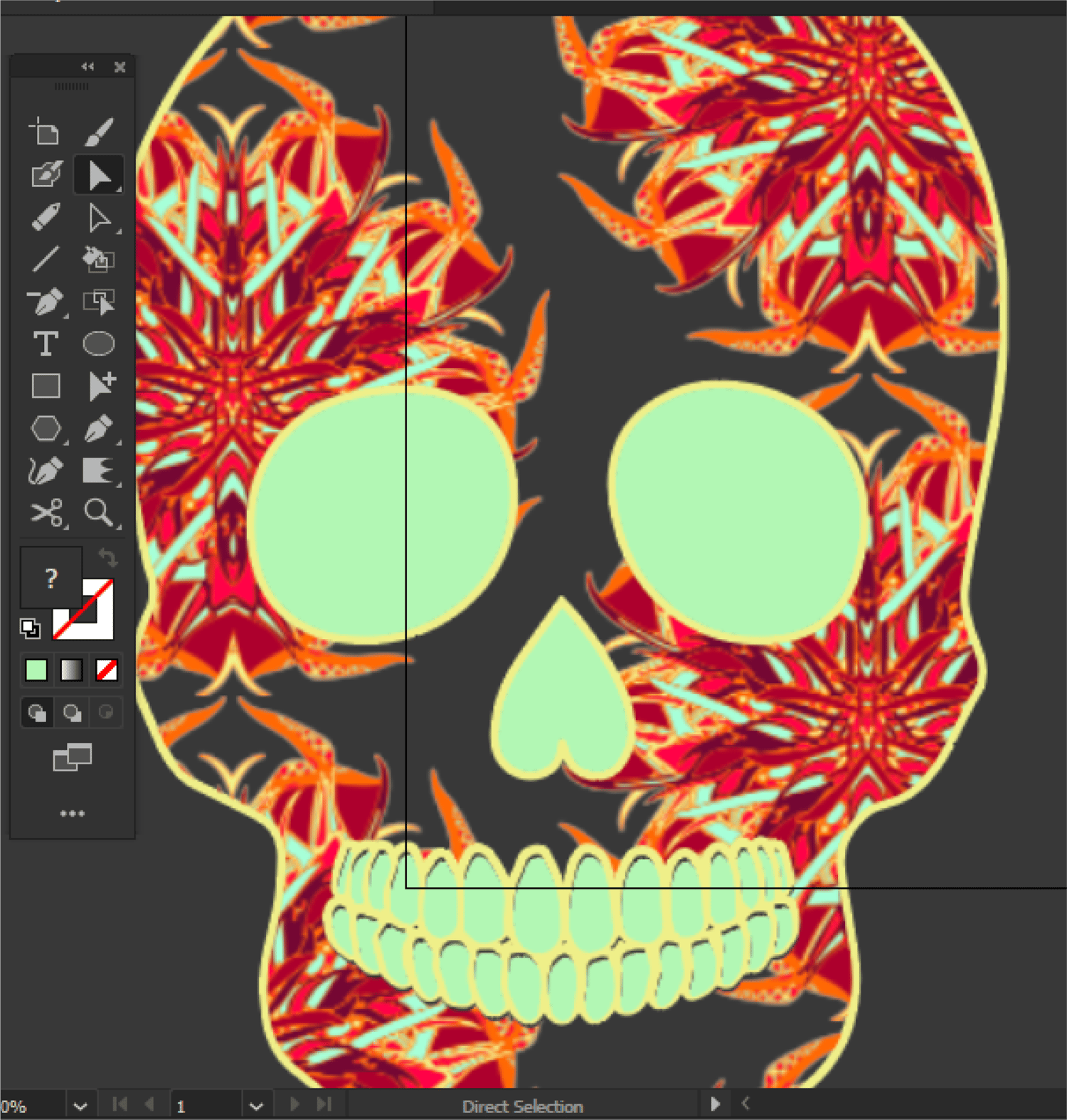Screen dimensions: 1067x1120
Task: Open the Change Screen Mode button
Action: 72,757
